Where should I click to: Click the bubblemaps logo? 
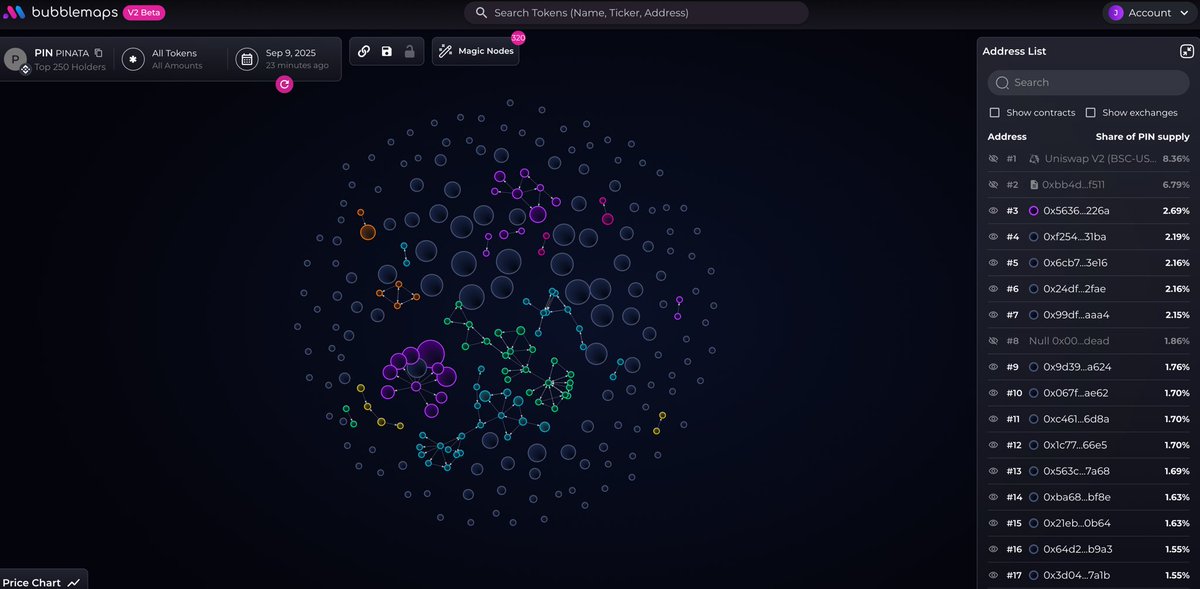click(x=59, y=13)
